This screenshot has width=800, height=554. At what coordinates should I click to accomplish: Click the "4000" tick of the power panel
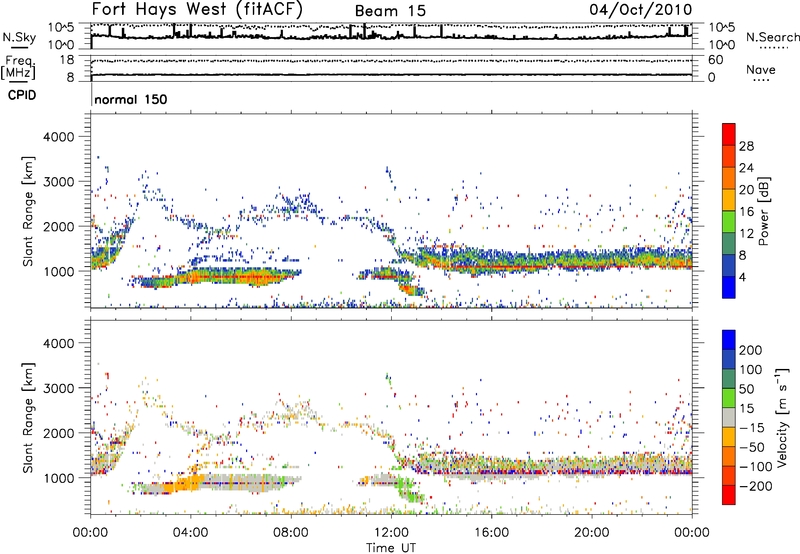[x=58, y=137]
